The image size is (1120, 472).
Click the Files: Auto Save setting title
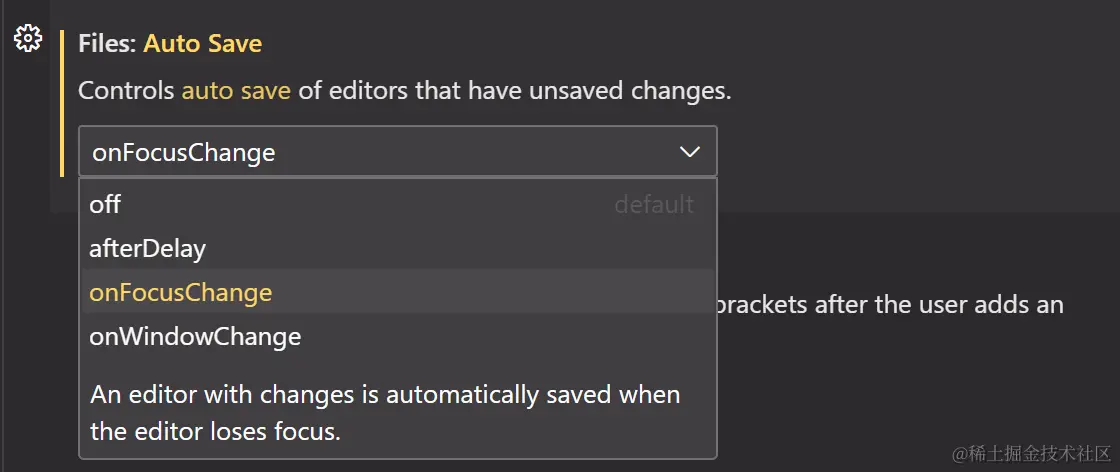tap(170, 44)
